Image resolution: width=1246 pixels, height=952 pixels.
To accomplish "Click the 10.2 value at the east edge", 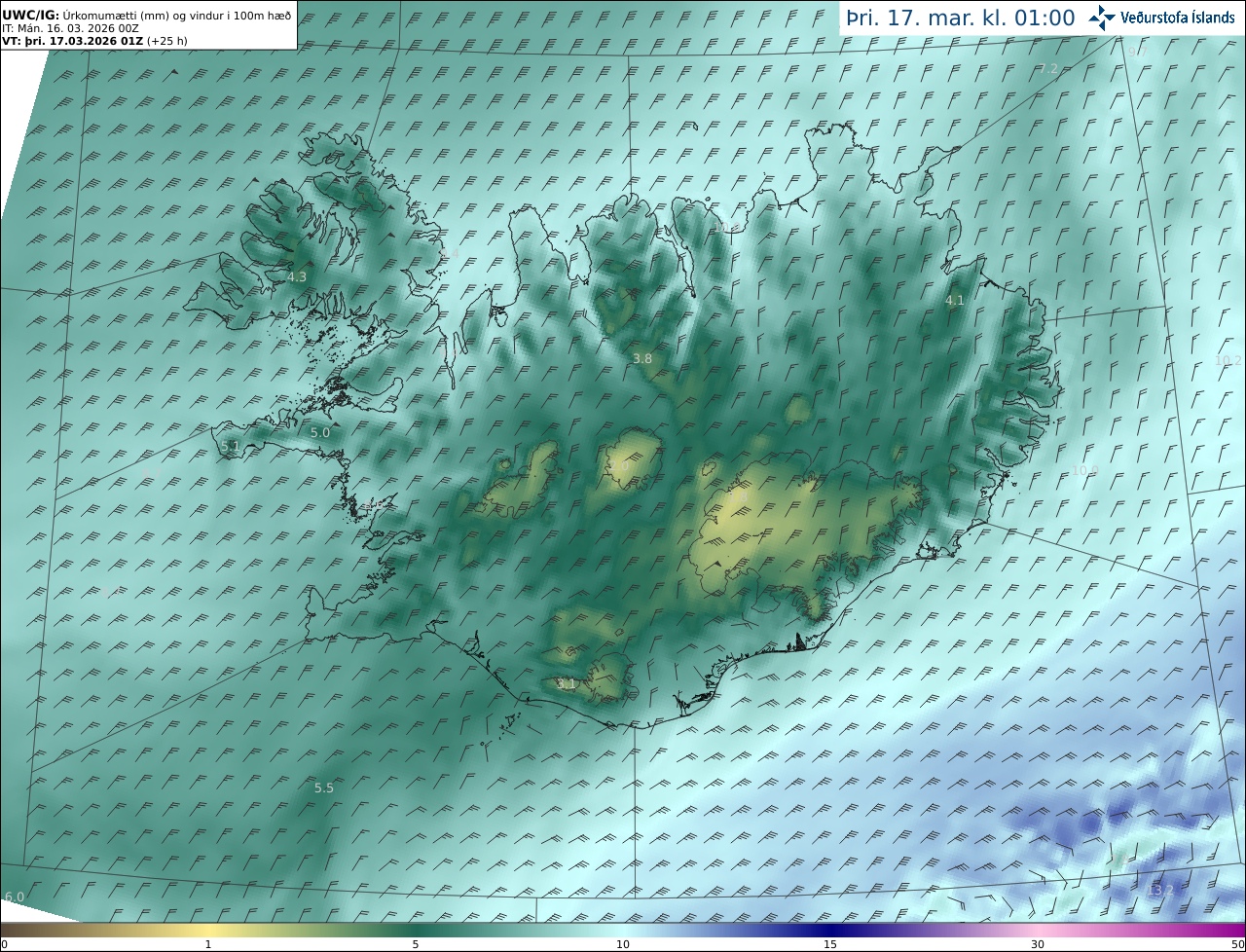I will click(1228, 360).
